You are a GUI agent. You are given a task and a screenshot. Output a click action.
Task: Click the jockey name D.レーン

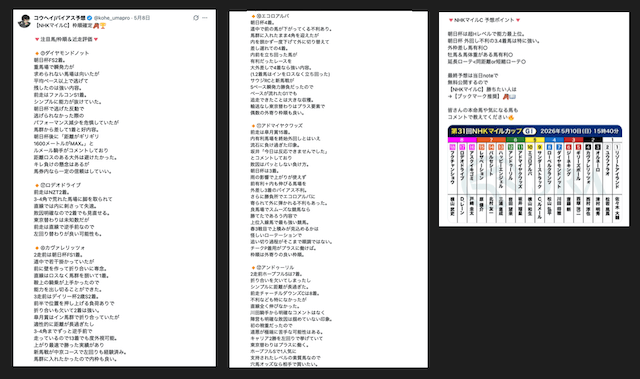coord(462,206)
